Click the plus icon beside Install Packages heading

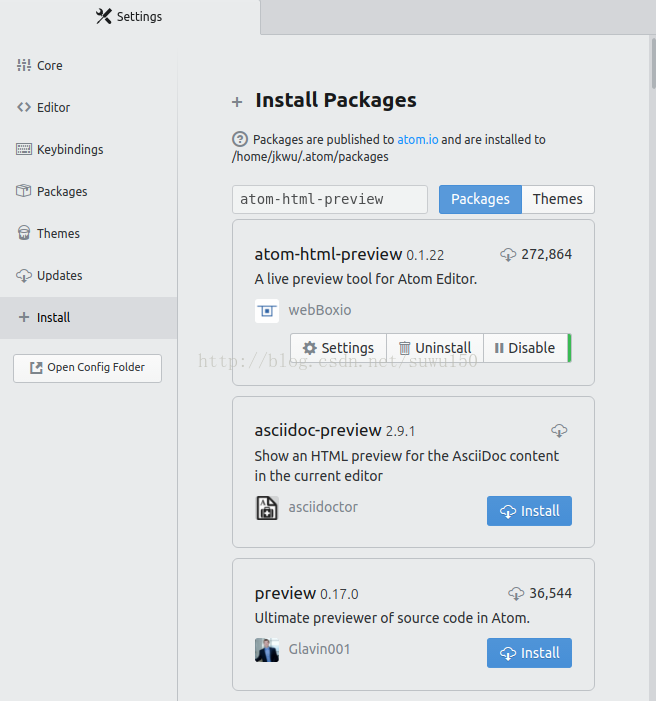(237, 102)
